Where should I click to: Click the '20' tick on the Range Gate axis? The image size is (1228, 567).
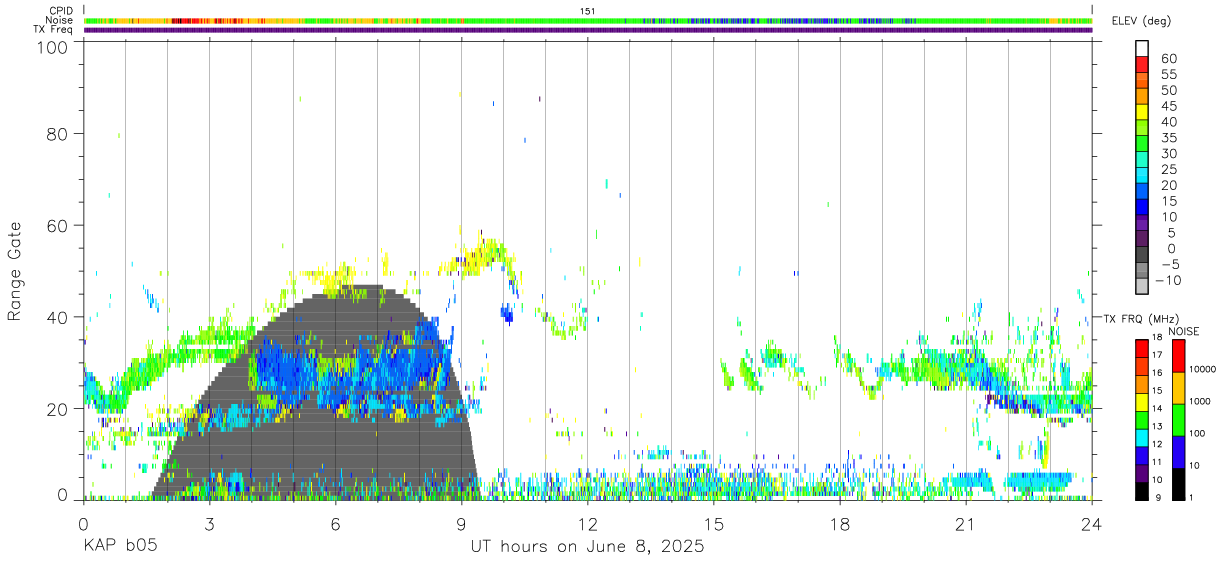(x=59, y=409)
